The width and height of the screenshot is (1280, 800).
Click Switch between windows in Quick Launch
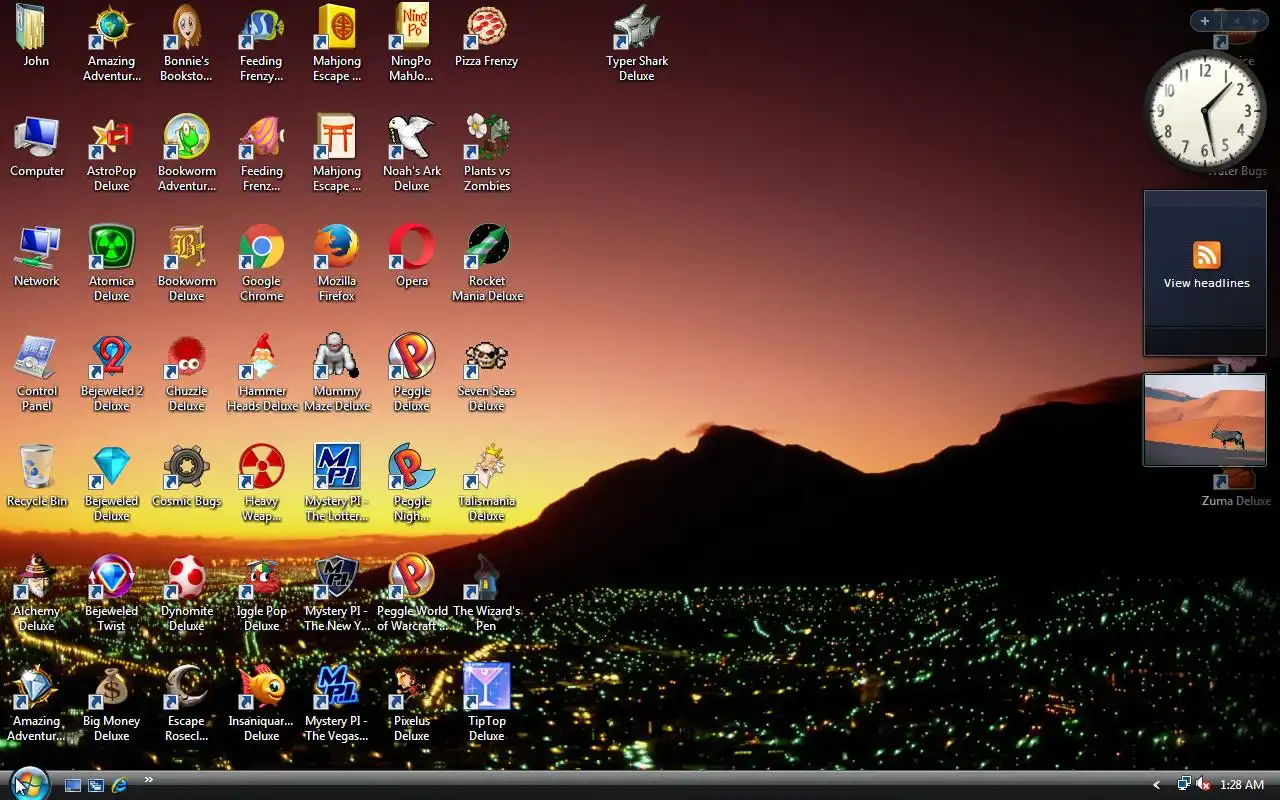[96, 786]
